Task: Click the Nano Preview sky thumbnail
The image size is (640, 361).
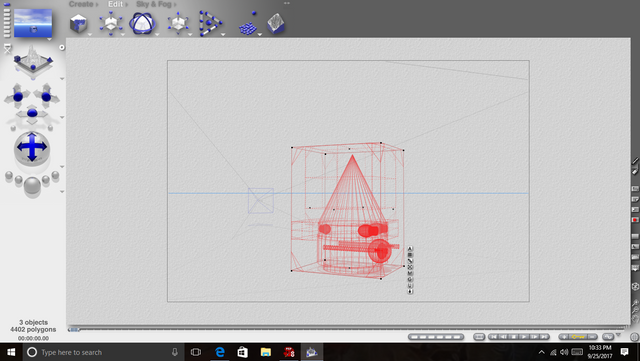Action: click(33, 23)
